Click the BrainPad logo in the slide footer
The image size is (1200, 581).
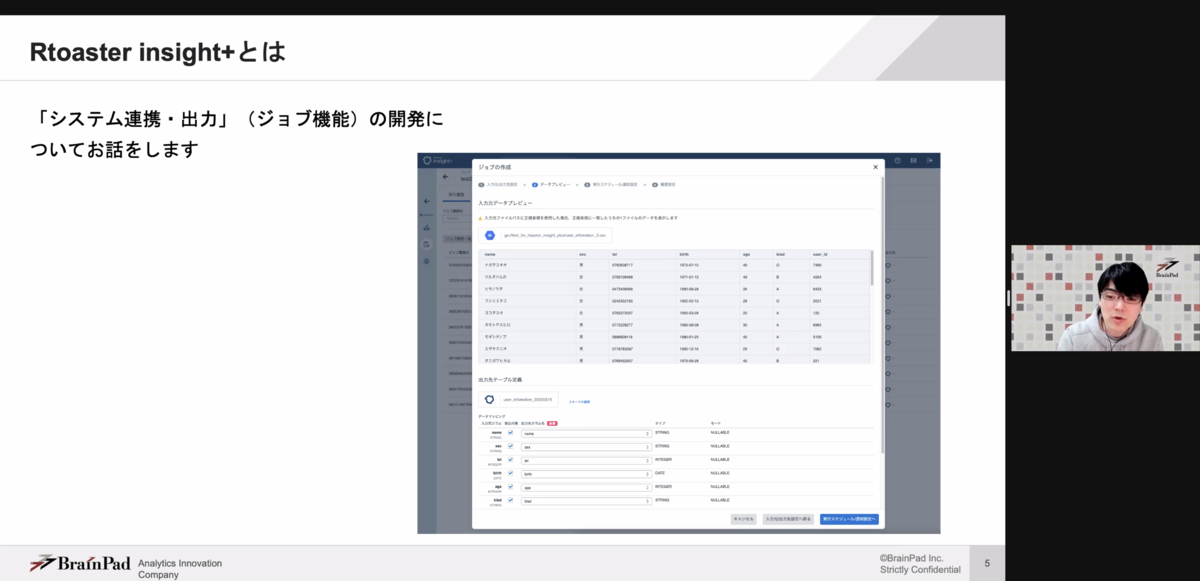pyautogui.click(x=80, y=563)
